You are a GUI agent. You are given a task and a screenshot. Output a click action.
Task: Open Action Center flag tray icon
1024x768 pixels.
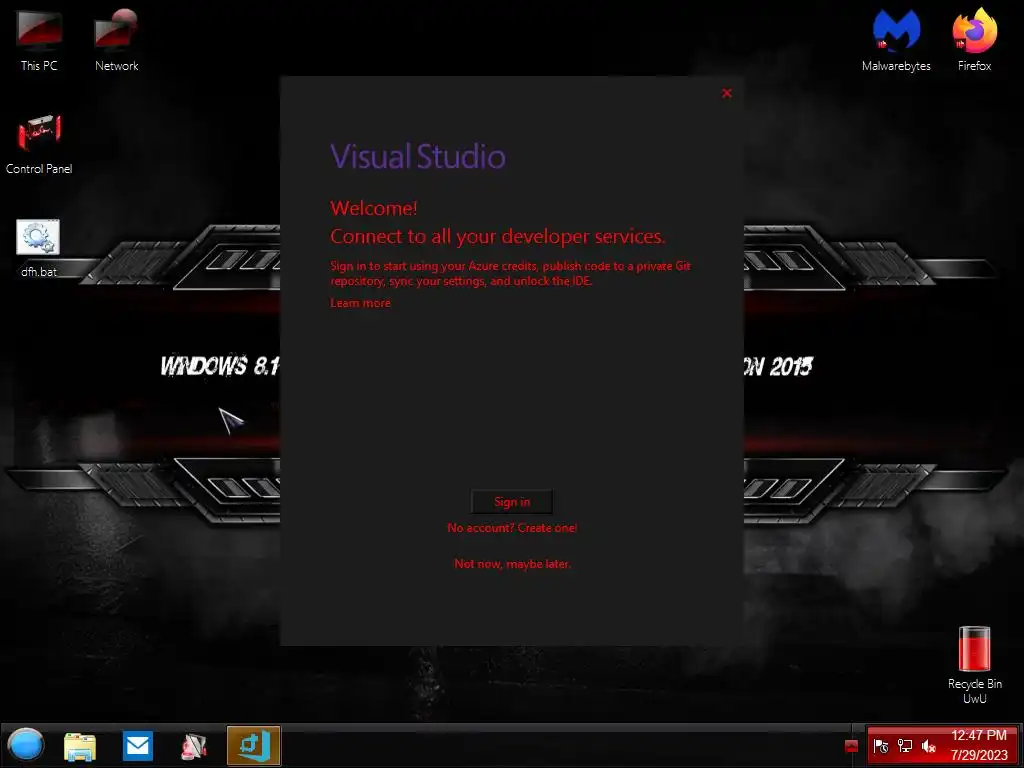click(x=880, y=746)
